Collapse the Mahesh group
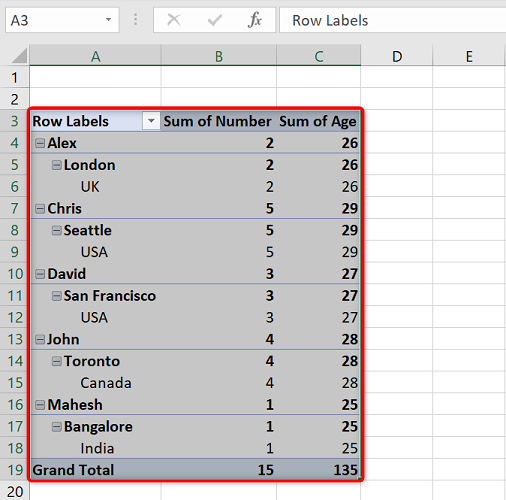Image resolution: width=506 pixels, height=500 pixels. [40, 405]
